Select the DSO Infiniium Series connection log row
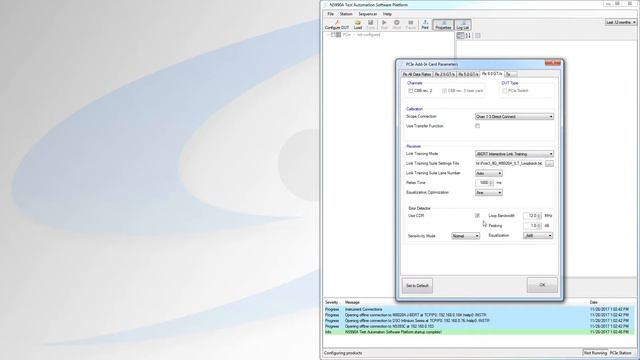The height and width of the screenshot is (360, 640). click(x=480, y=321)
